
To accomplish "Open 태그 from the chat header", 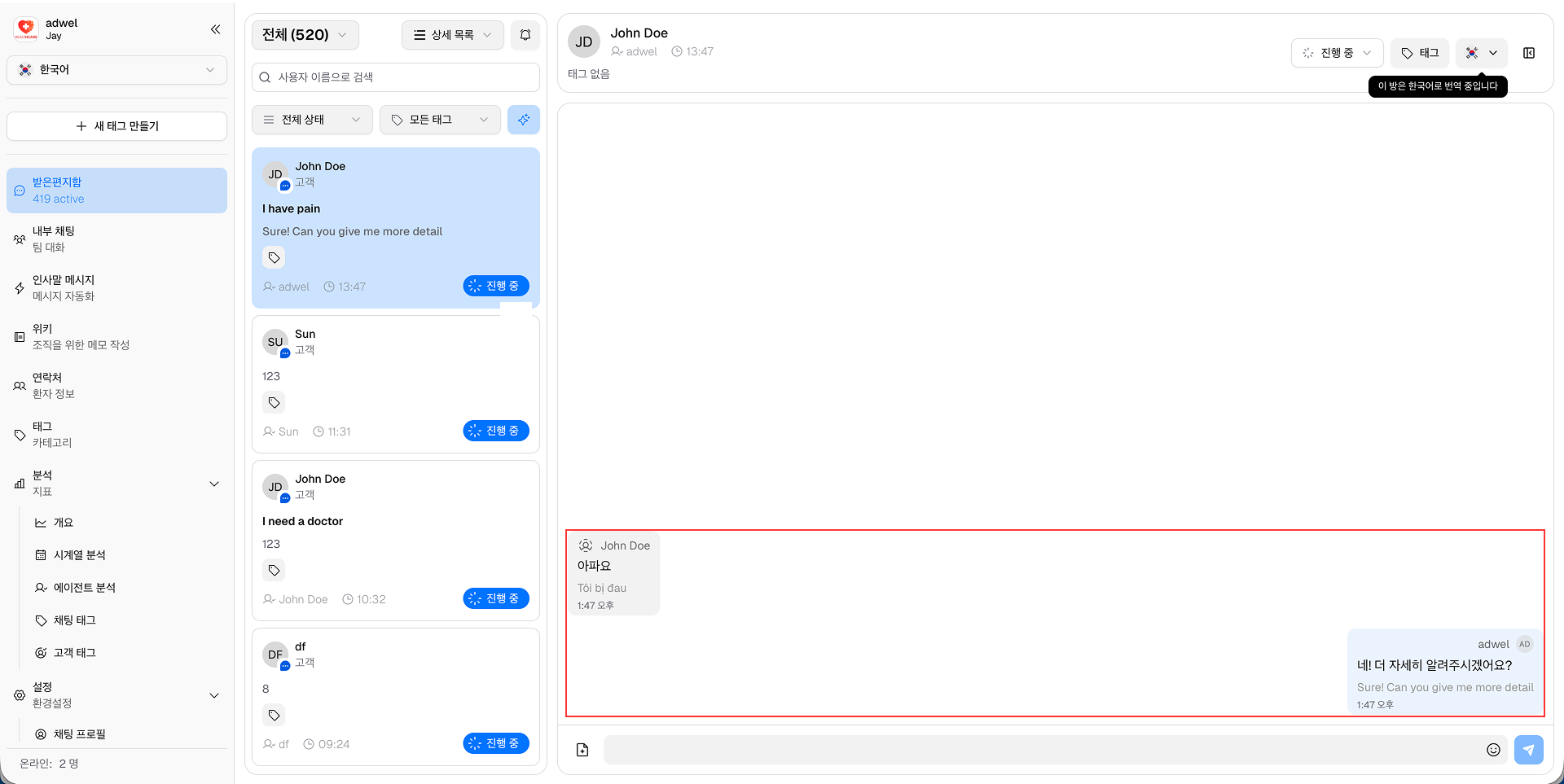I will click(x=1420, y=53).
